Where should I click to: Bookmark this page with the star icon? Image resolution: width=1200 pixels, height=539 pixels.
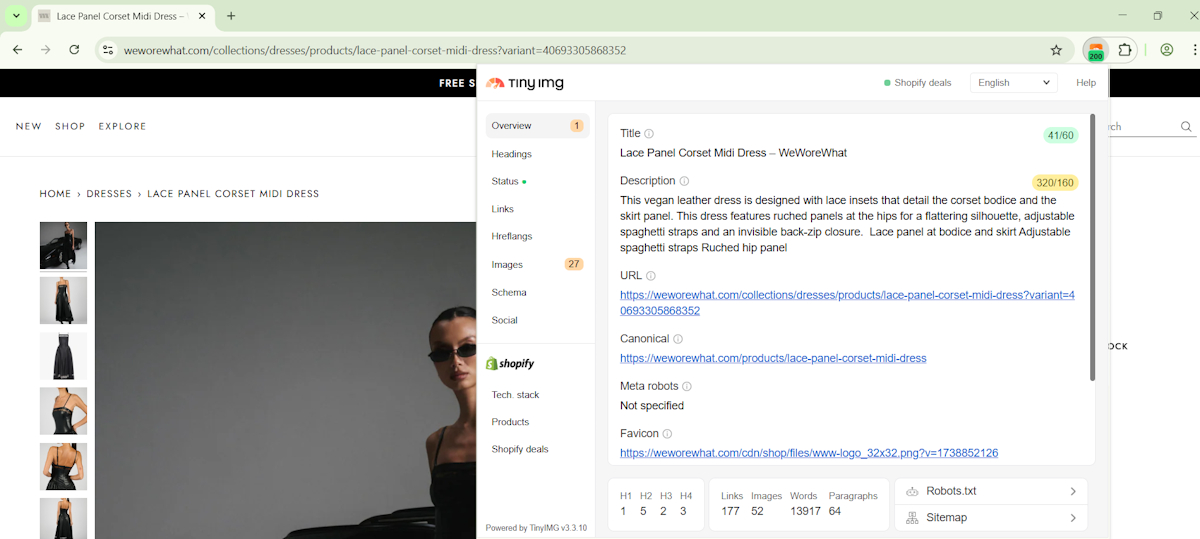(x=1056, y=50)
